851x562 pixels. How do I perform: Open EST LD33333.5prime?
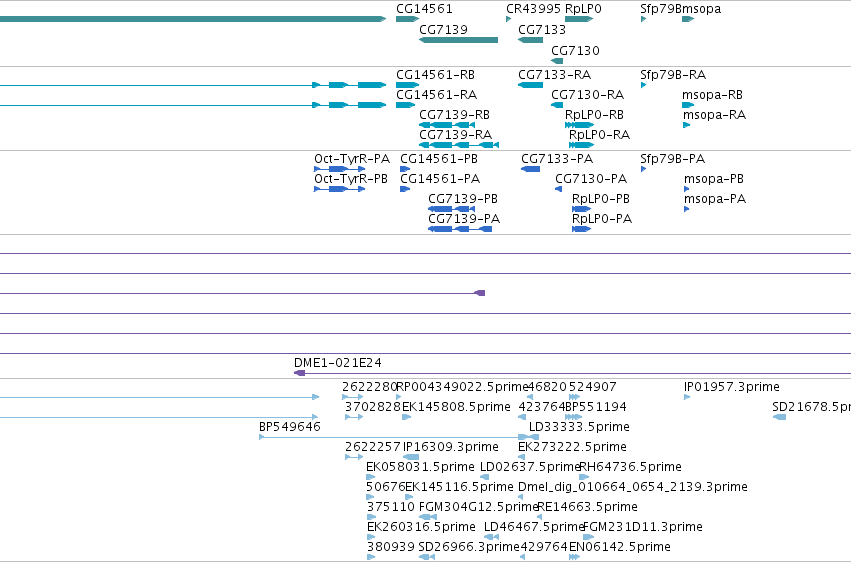tap(579, 427)
